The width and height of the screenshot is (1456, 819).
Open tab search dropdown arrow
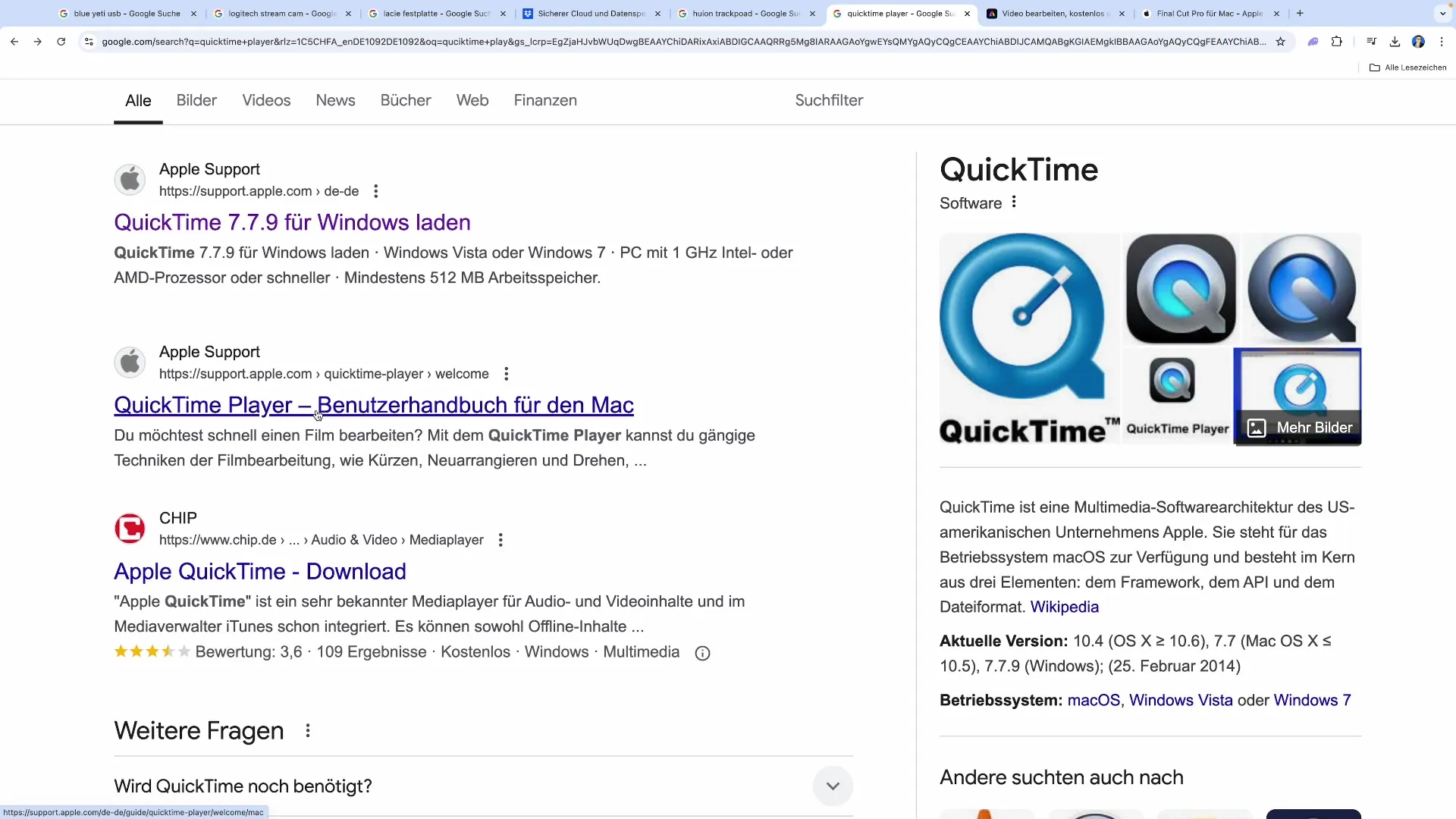1442,14
